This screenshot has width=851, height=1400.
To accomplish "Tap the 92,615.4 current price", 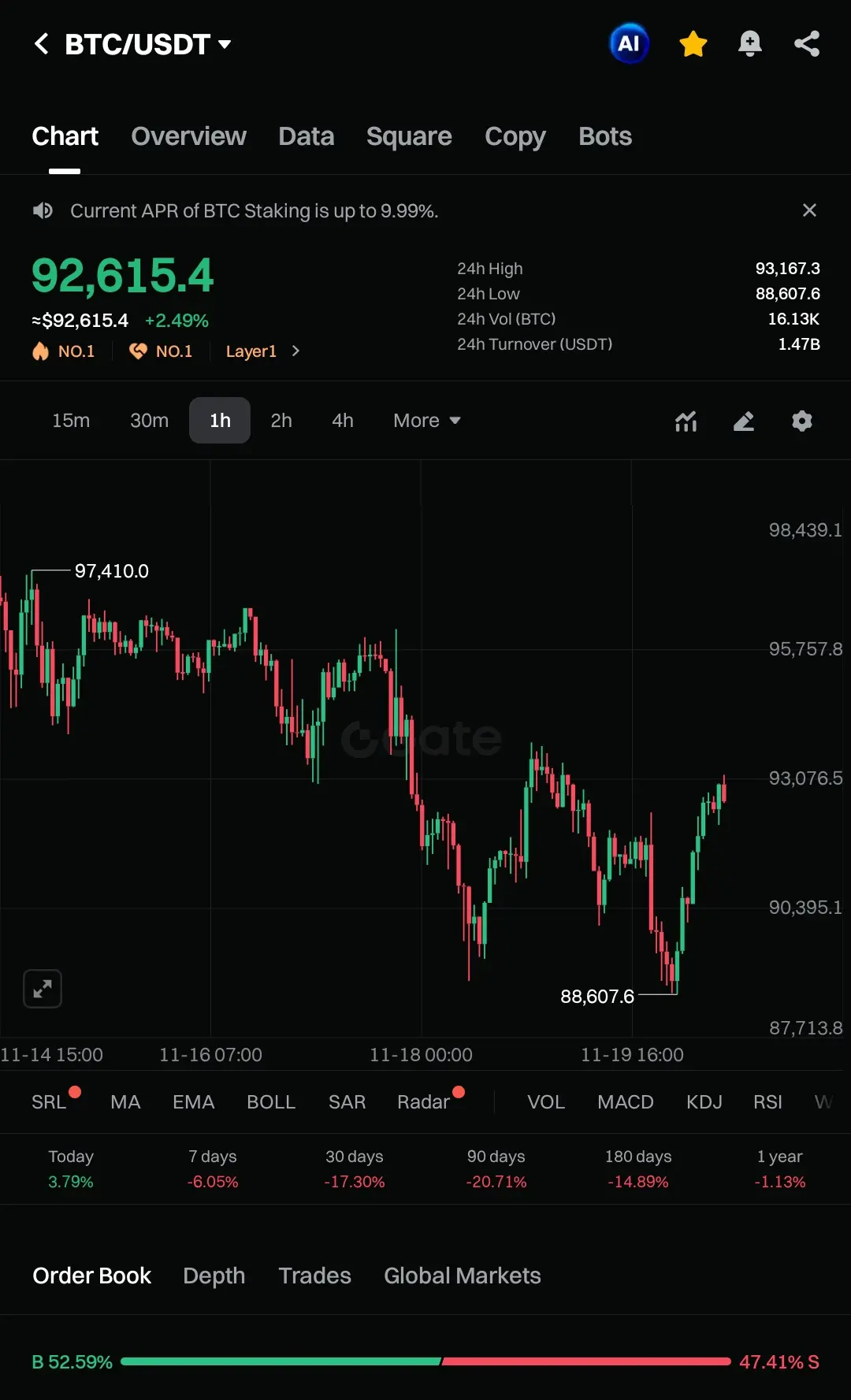I will click(123, 276).
